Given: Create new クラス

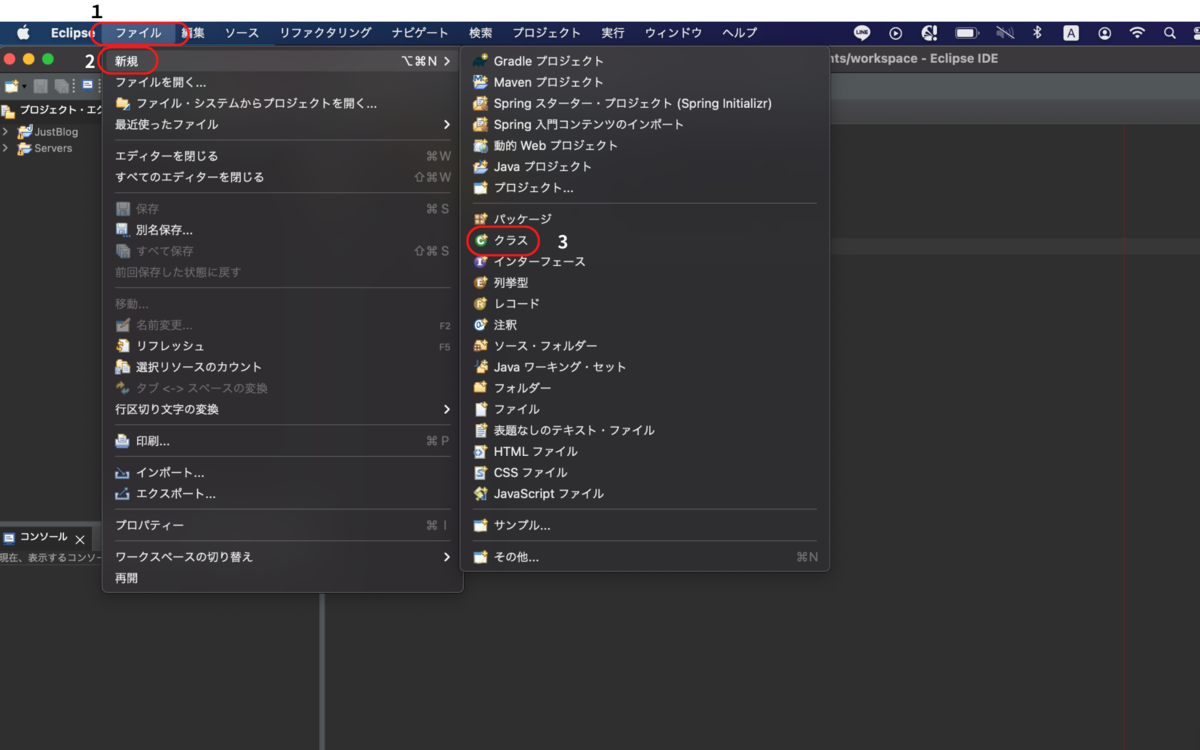Looking at the screenshot, I should (x=645, y=240).
